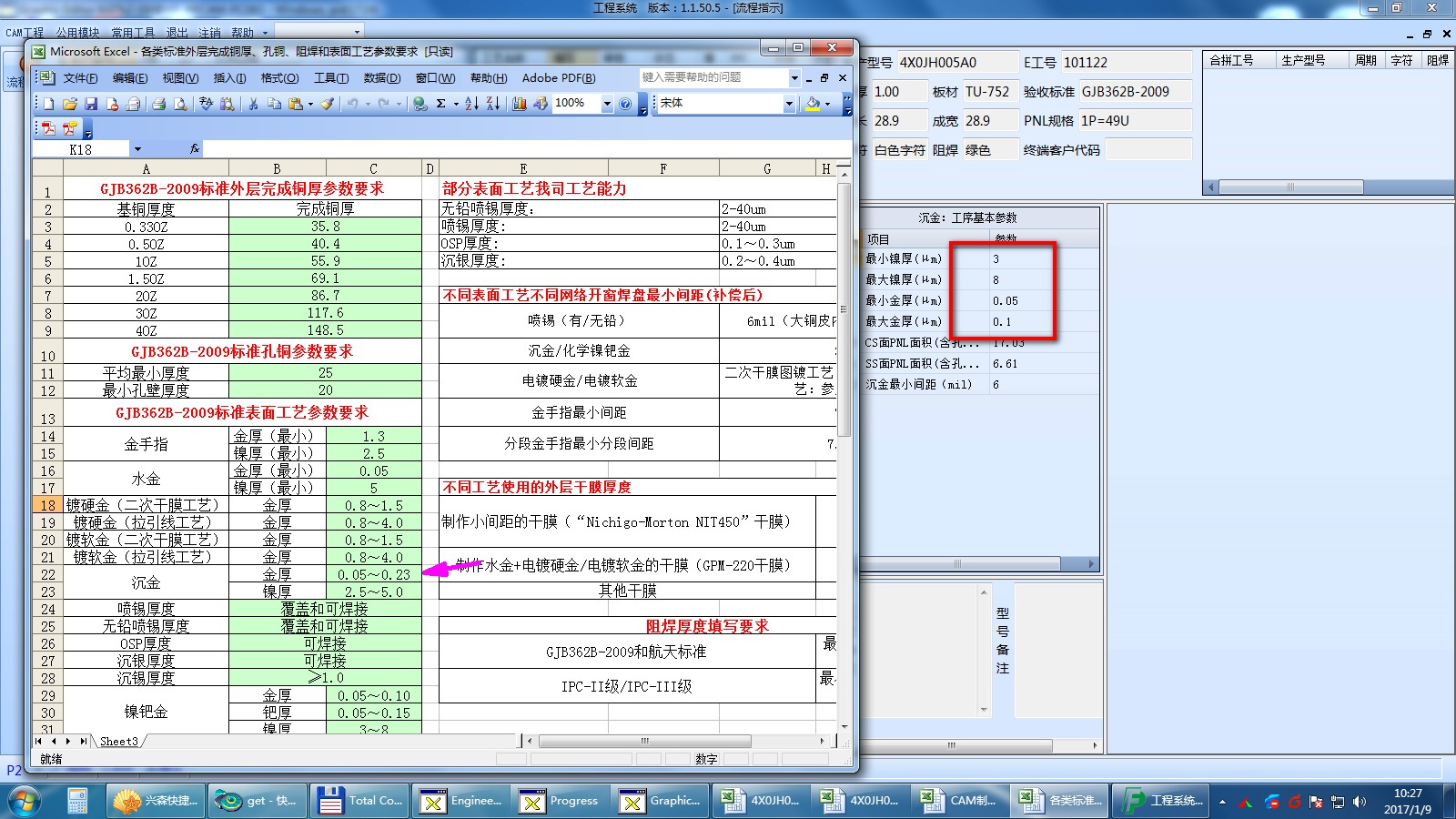Click the 合拼工号 column header in 工程系统
This screenshot has height=819, width=1456.
point(1231,60)
